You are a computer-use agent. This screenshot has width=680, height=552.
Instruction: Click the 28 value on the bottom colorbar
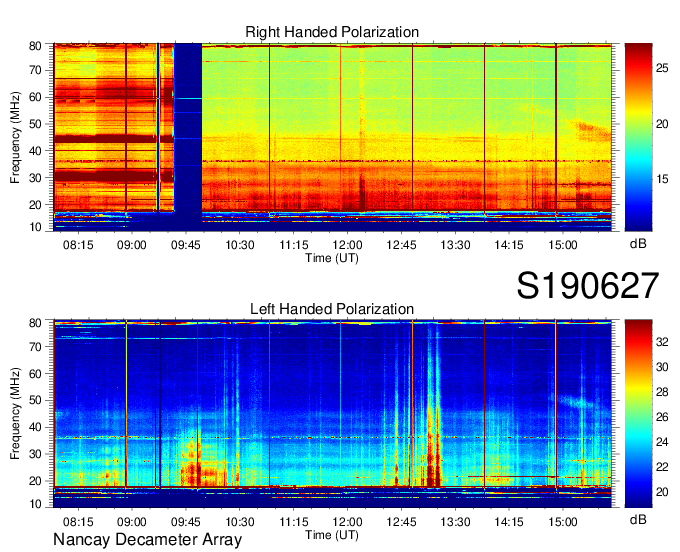pyautogui.click(x=662, y=392)
